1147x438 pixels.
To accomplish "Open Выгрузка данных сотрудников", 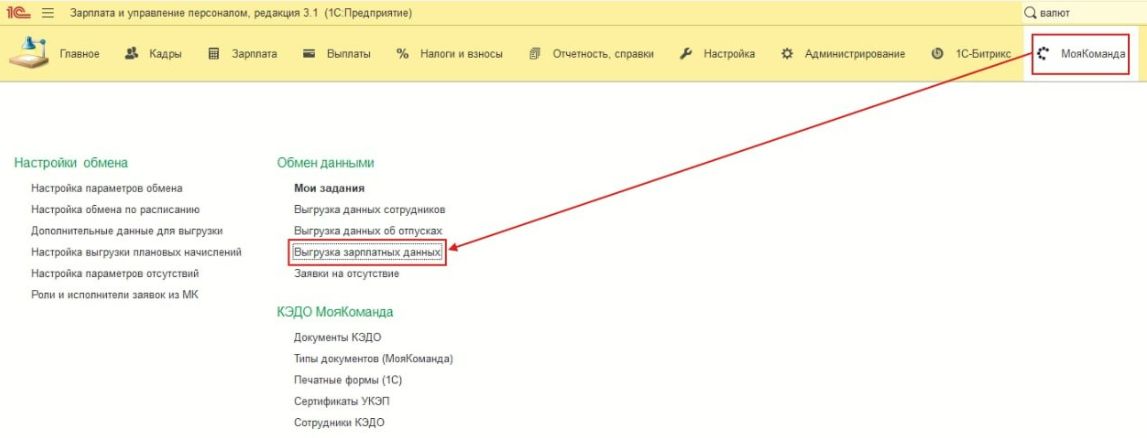I will (x=369, y=210).
